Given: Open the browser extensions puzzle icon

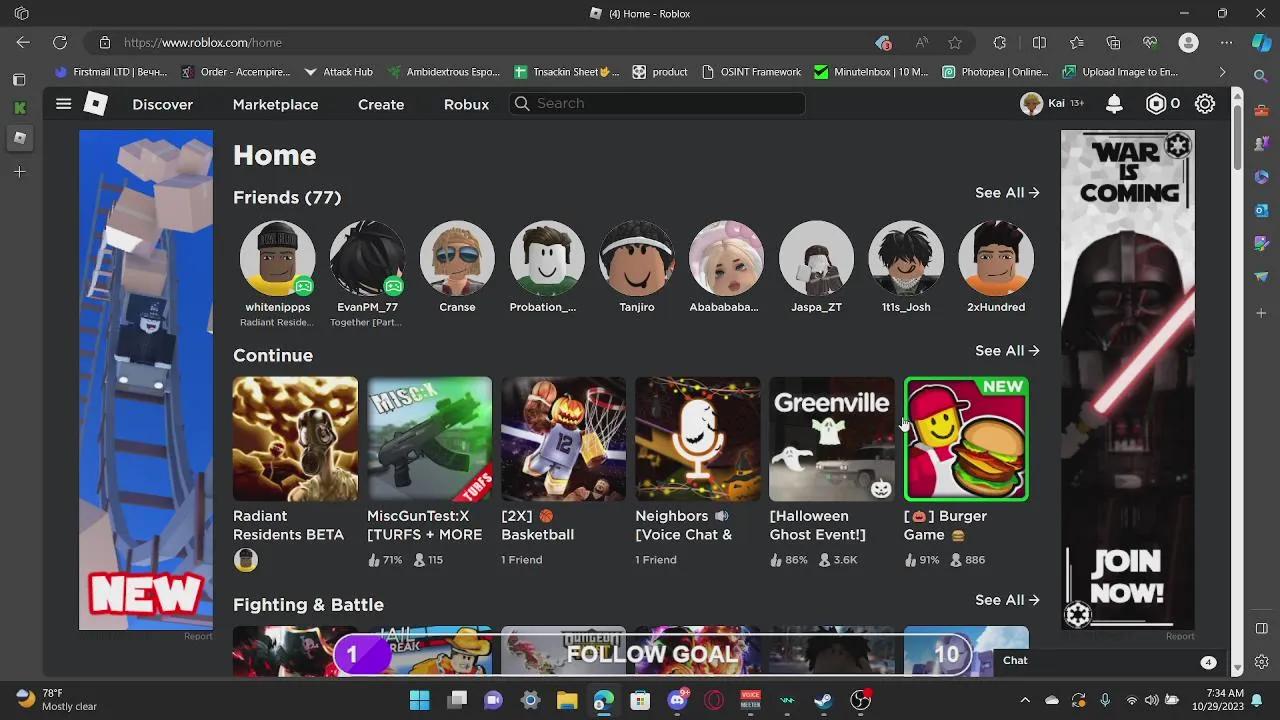Looking at the screenshot, I should (x=1000, y=43).
